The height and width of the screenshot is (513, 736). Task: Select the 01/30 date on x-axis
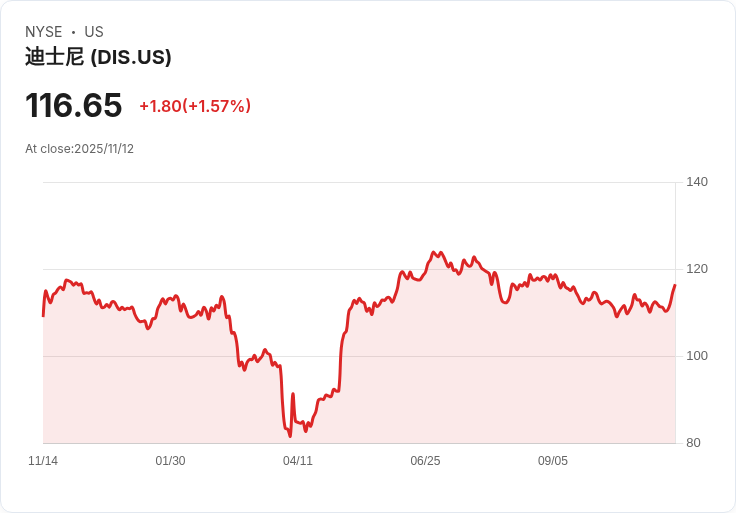[170, 461]
